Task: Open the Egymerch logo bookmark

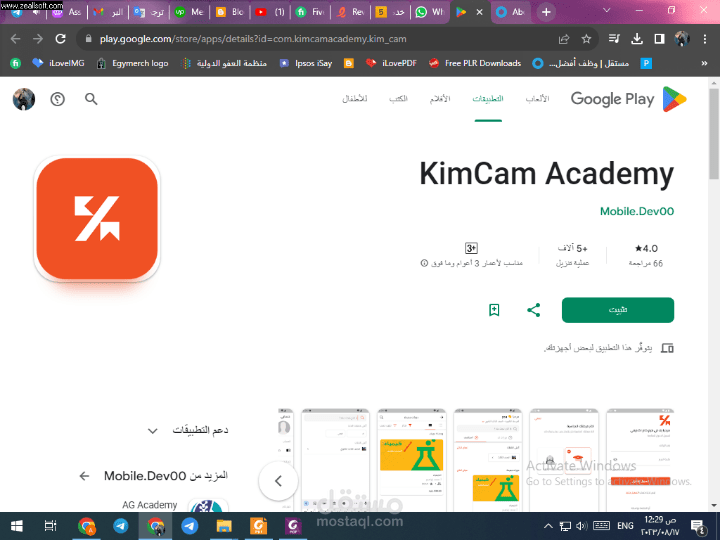Action: pos(132,63)
